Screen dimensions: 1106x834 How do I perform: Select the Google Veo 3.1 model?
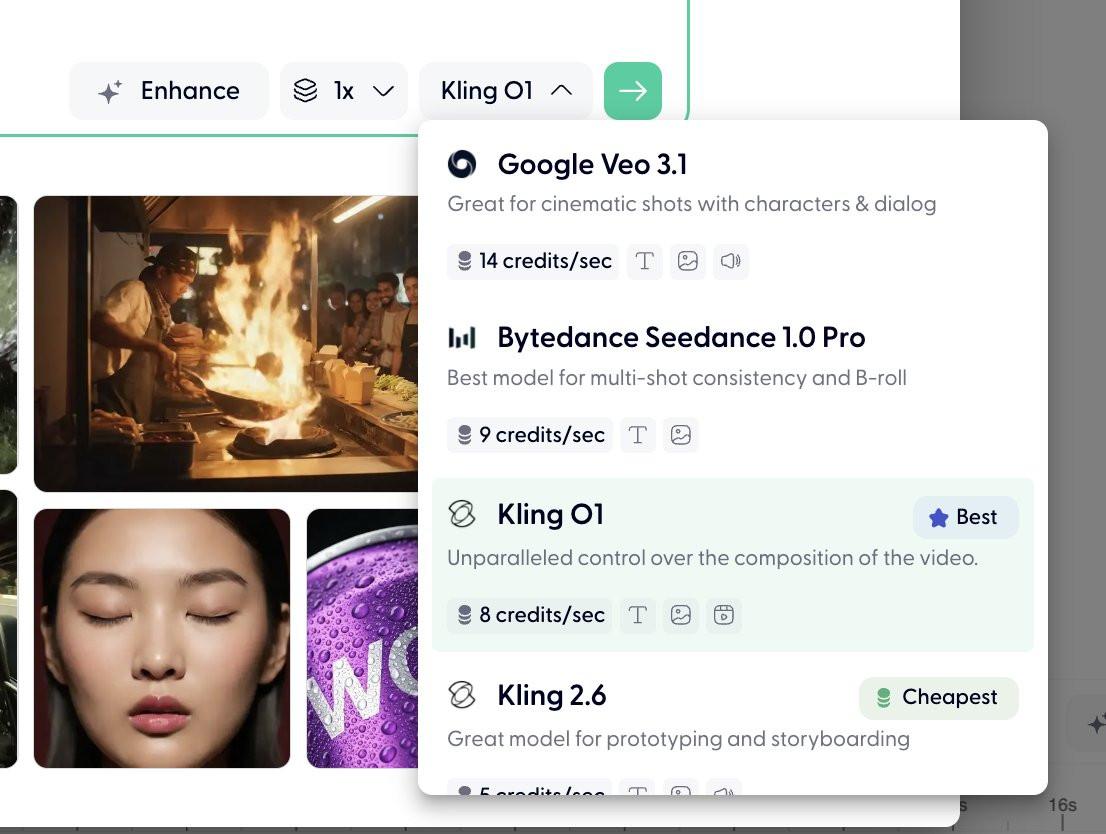click(x=733, y=217)
